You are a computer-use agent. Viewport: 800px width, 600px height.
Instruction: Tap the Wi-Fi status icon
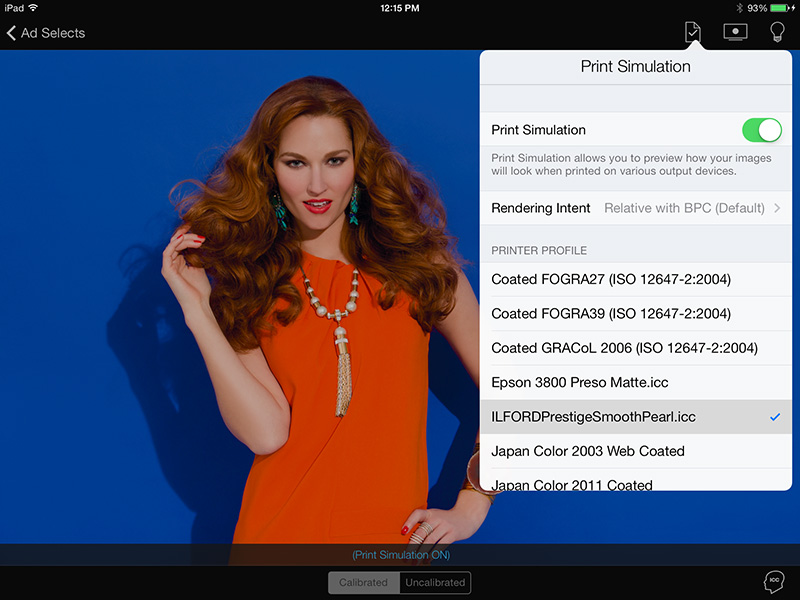tap(33, 8)
